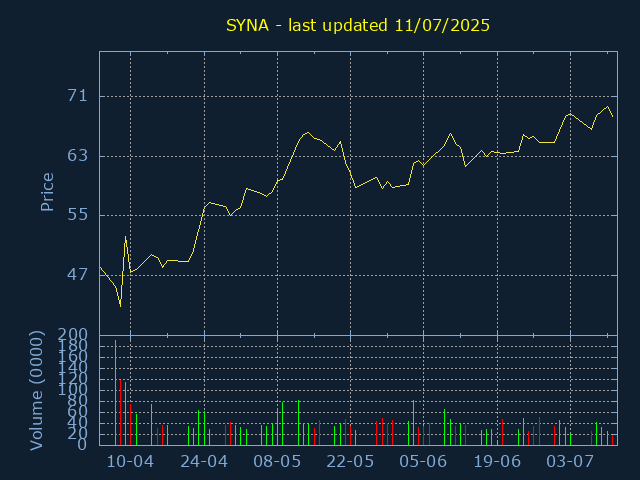
Task: Click the date label 19-06
Action: pyautogui.click(x=497, y=462)
